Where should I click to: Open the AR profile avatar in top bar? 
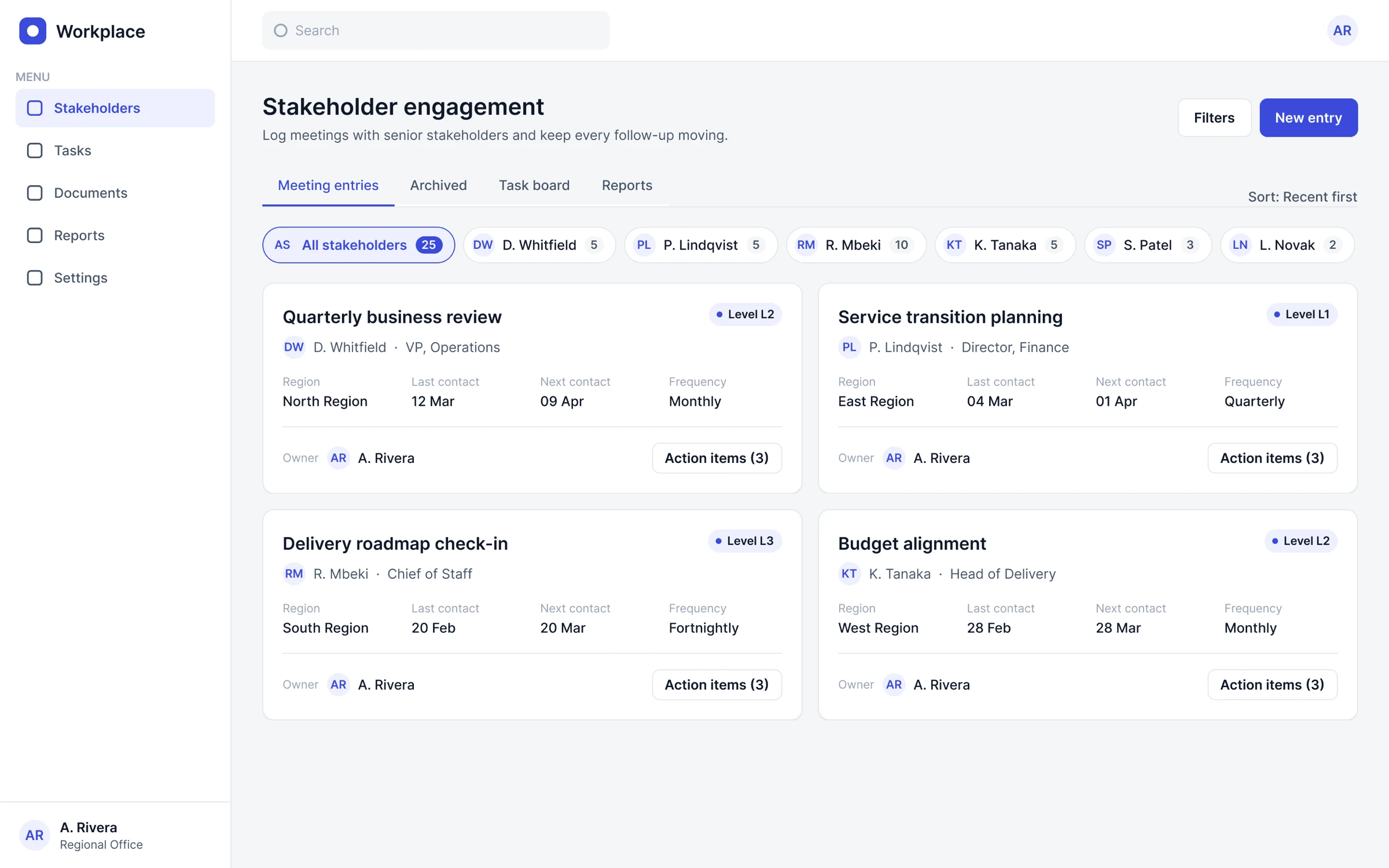1342,31
